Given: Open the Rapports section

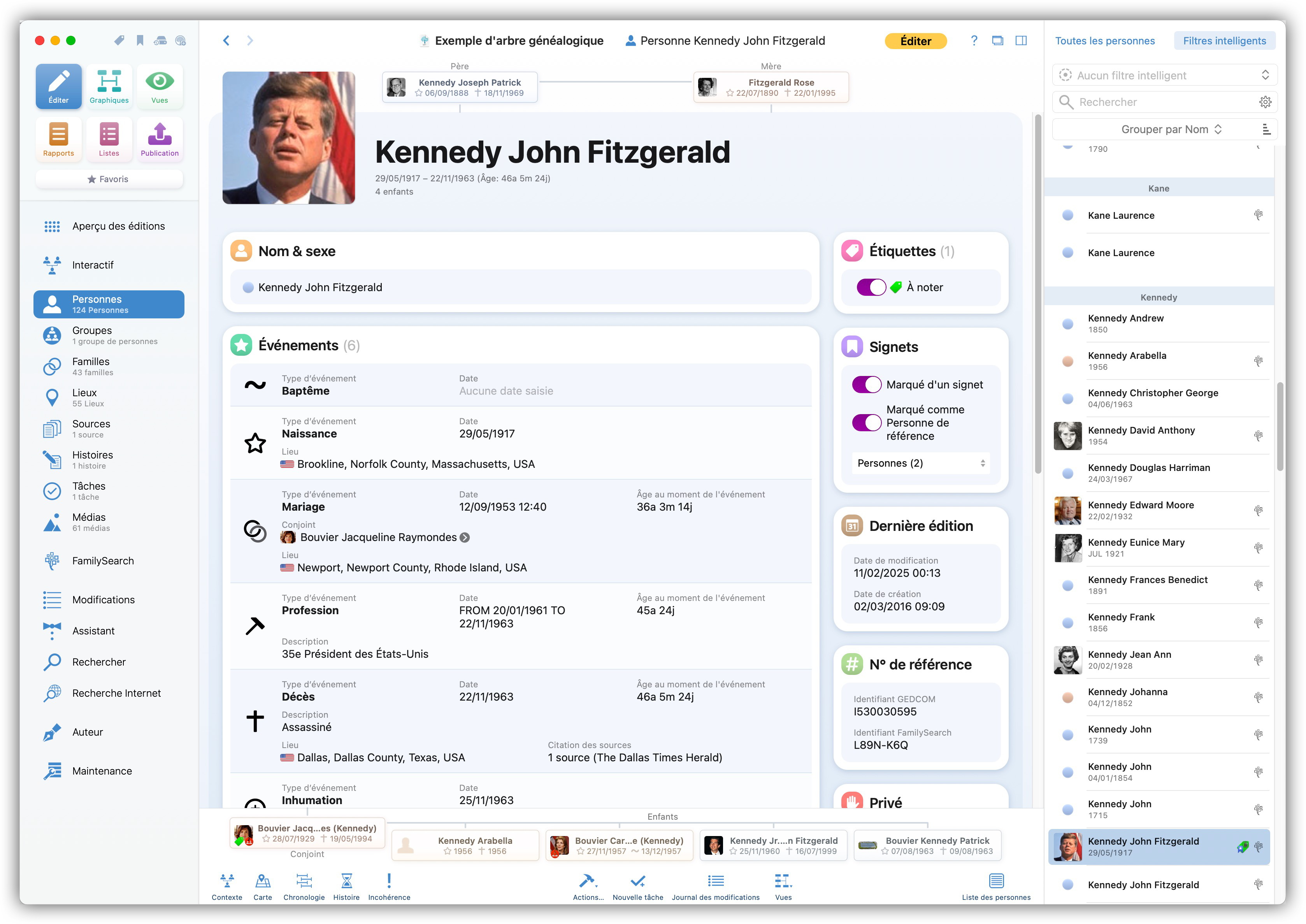Looking at the screenshot, I should coord(59,139).
